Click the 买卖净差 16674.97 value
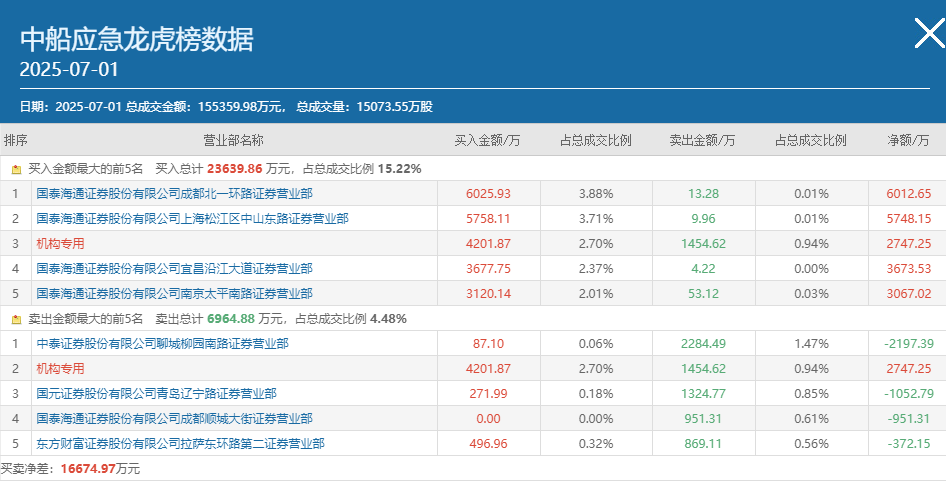 pyautogui.click(x=88, y=469)
